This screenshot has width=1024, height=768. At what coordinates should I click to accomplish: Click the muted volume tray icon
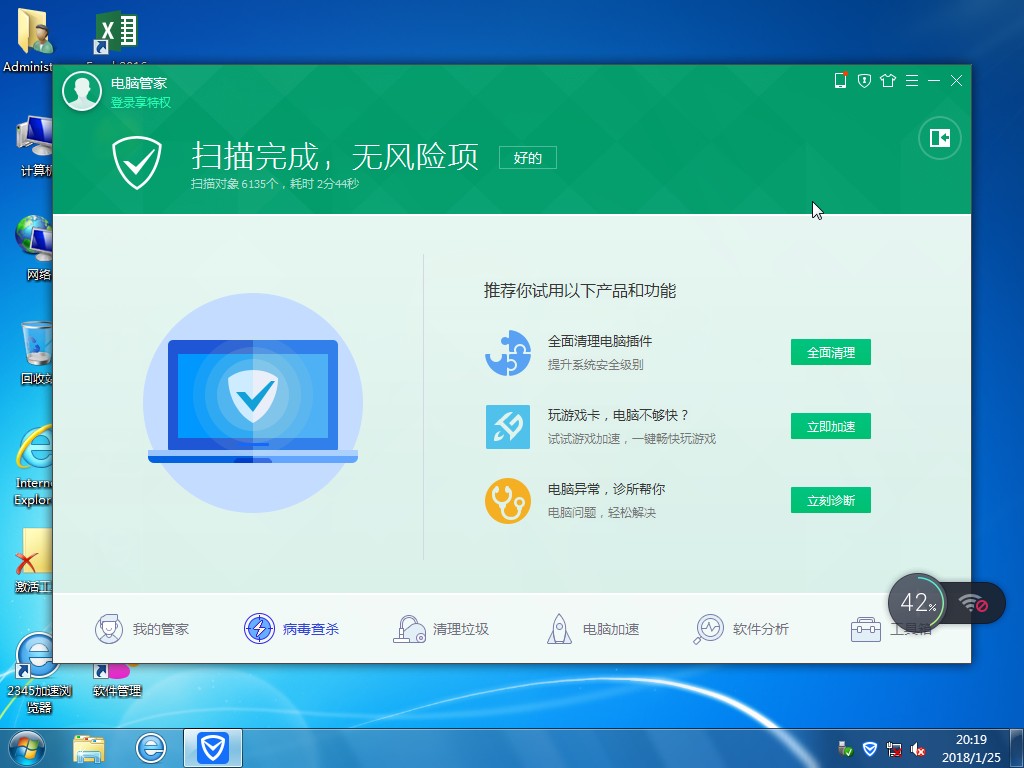coord(918,749)
